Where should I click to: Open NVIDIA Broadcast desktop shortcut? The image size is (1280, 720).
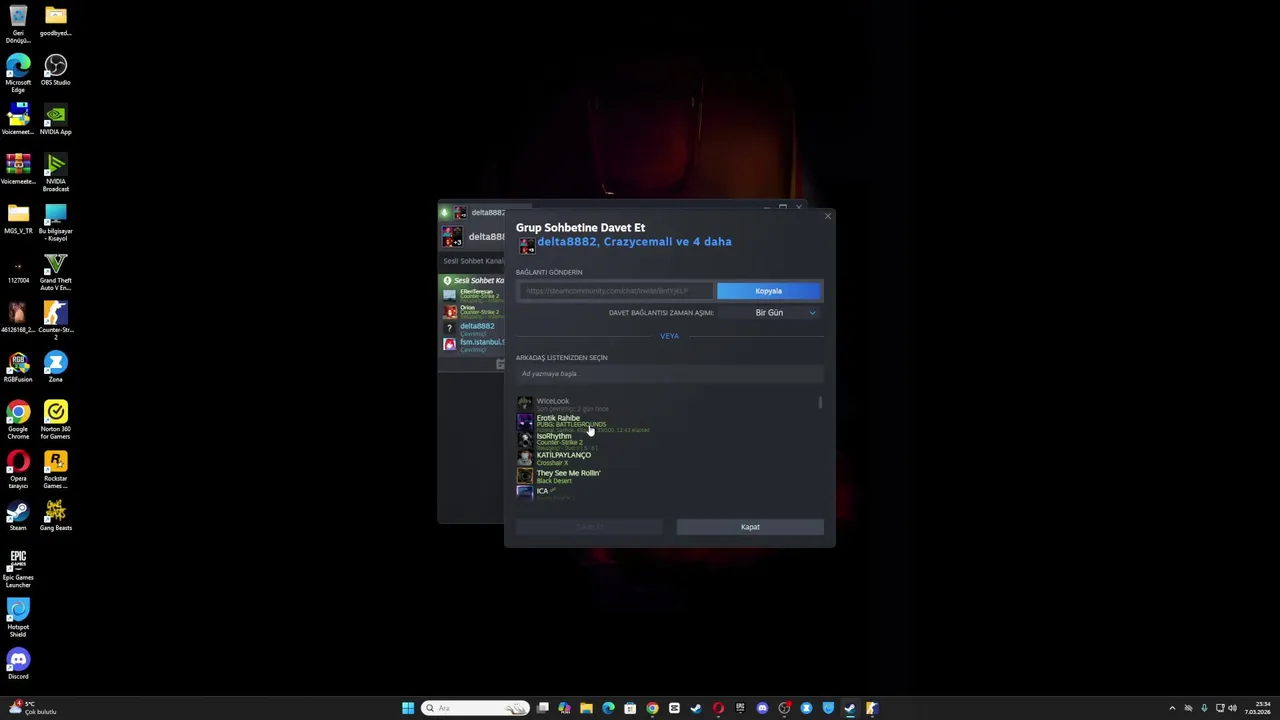tap(55, 172)
